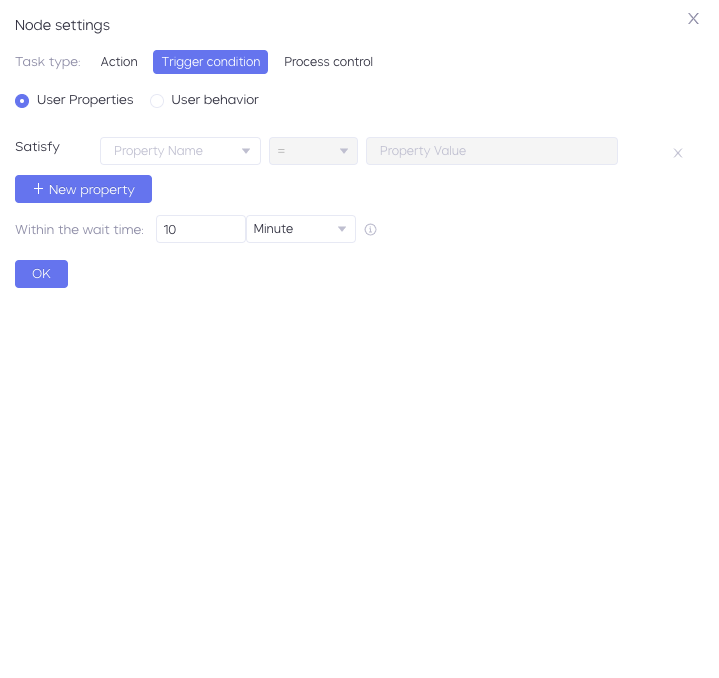The width and height of the screenshot is (719, 678).
Task: Switch to the Process control tab
Action: tap(328, 62)
